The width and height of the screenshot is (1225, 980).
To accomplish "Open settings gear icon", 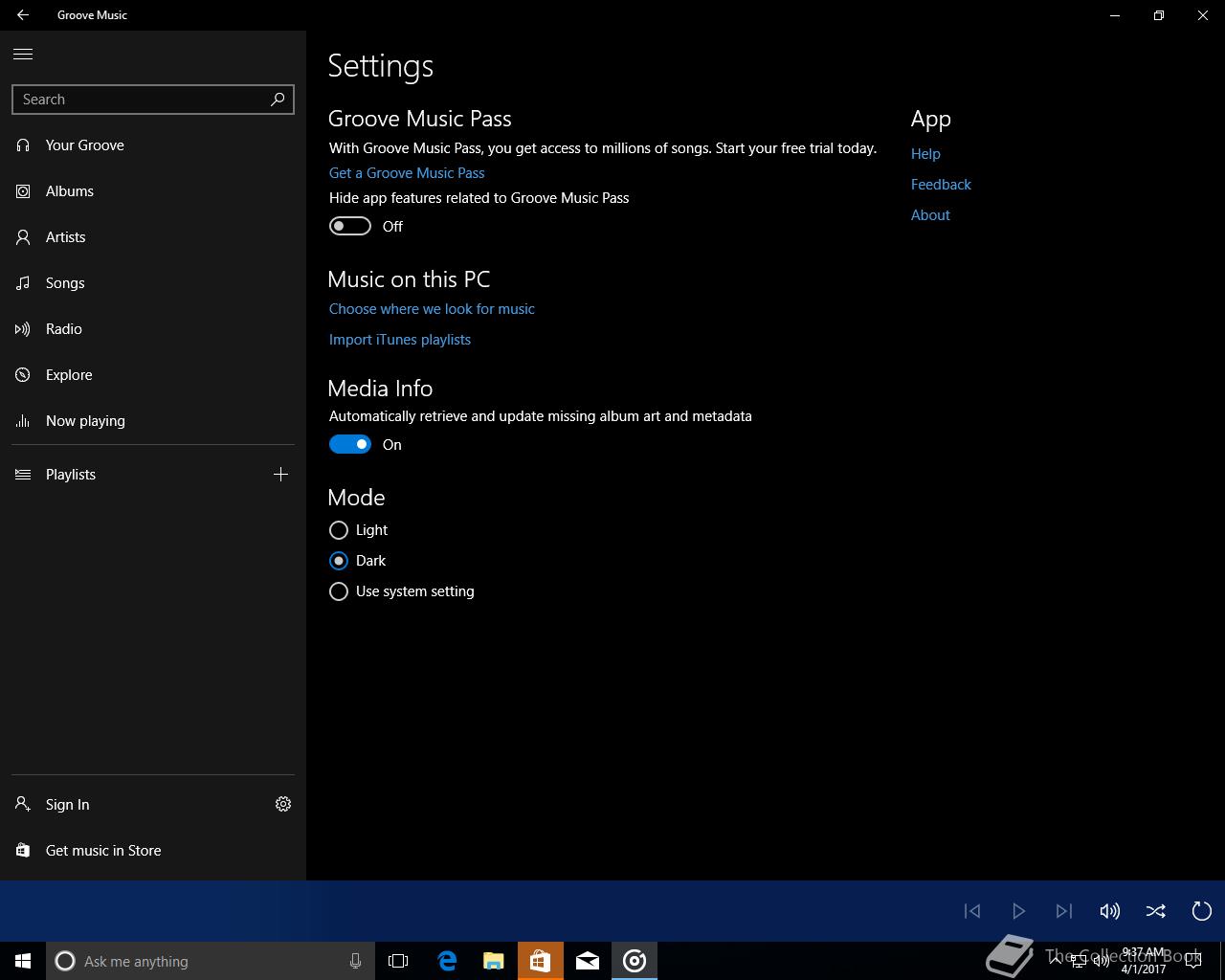I will pos(283,805).
